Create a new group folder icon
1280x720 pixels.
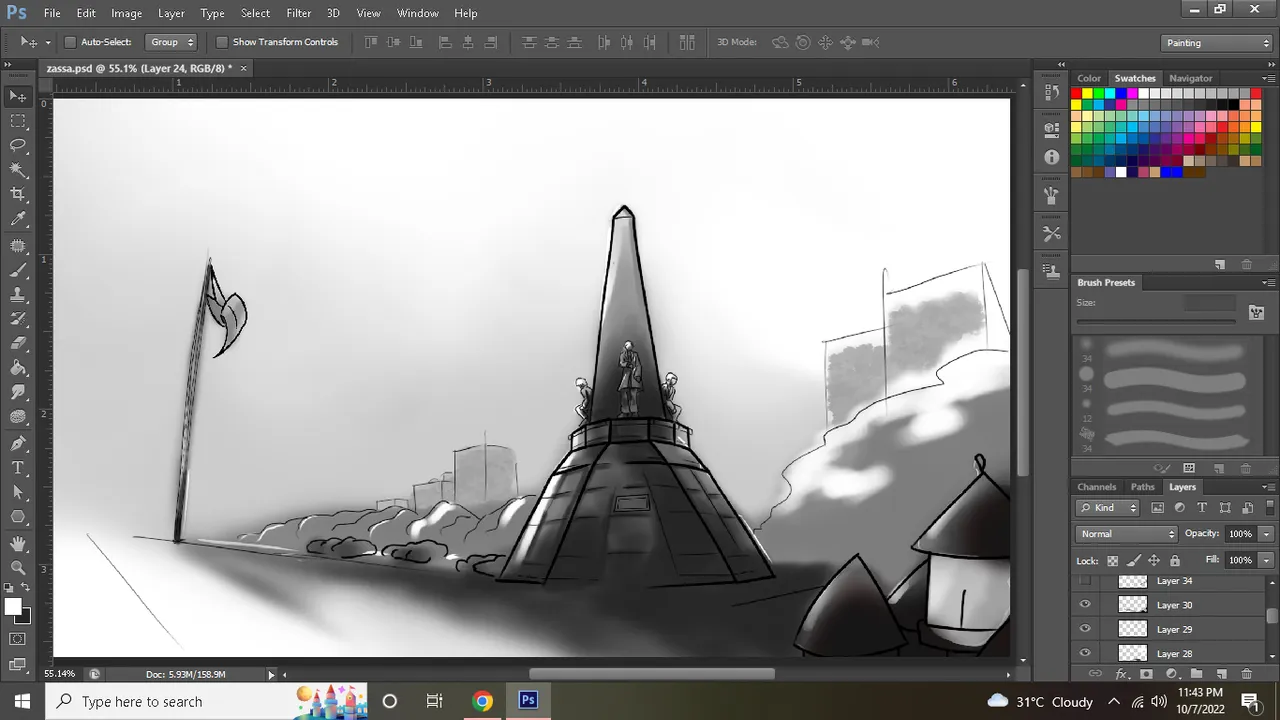click(x=1196, y=674)
